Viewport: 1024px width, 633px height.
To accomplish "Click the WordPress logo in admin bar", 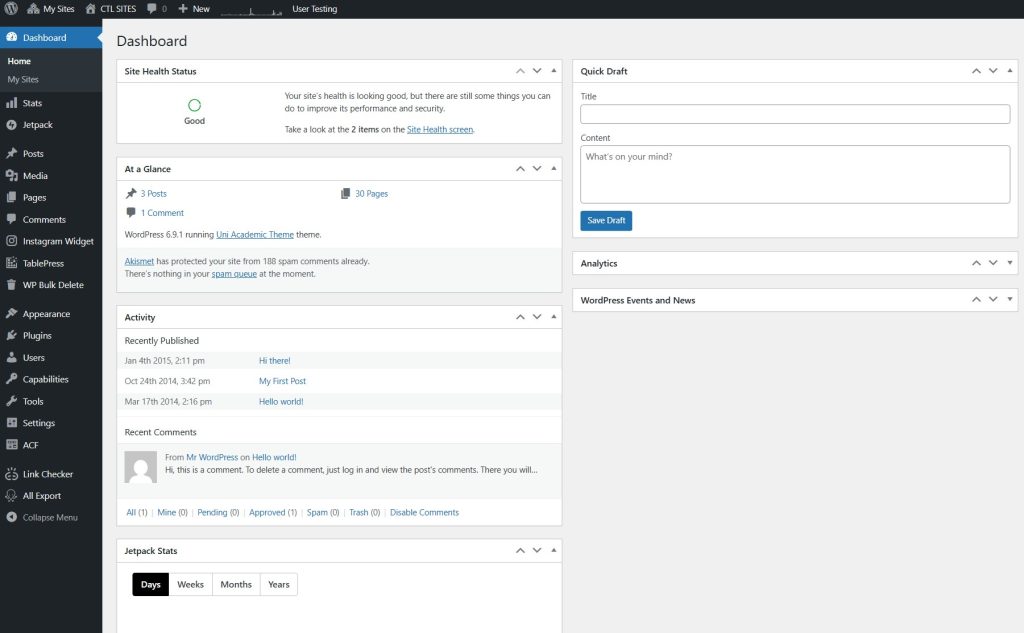I will [11, 8].
